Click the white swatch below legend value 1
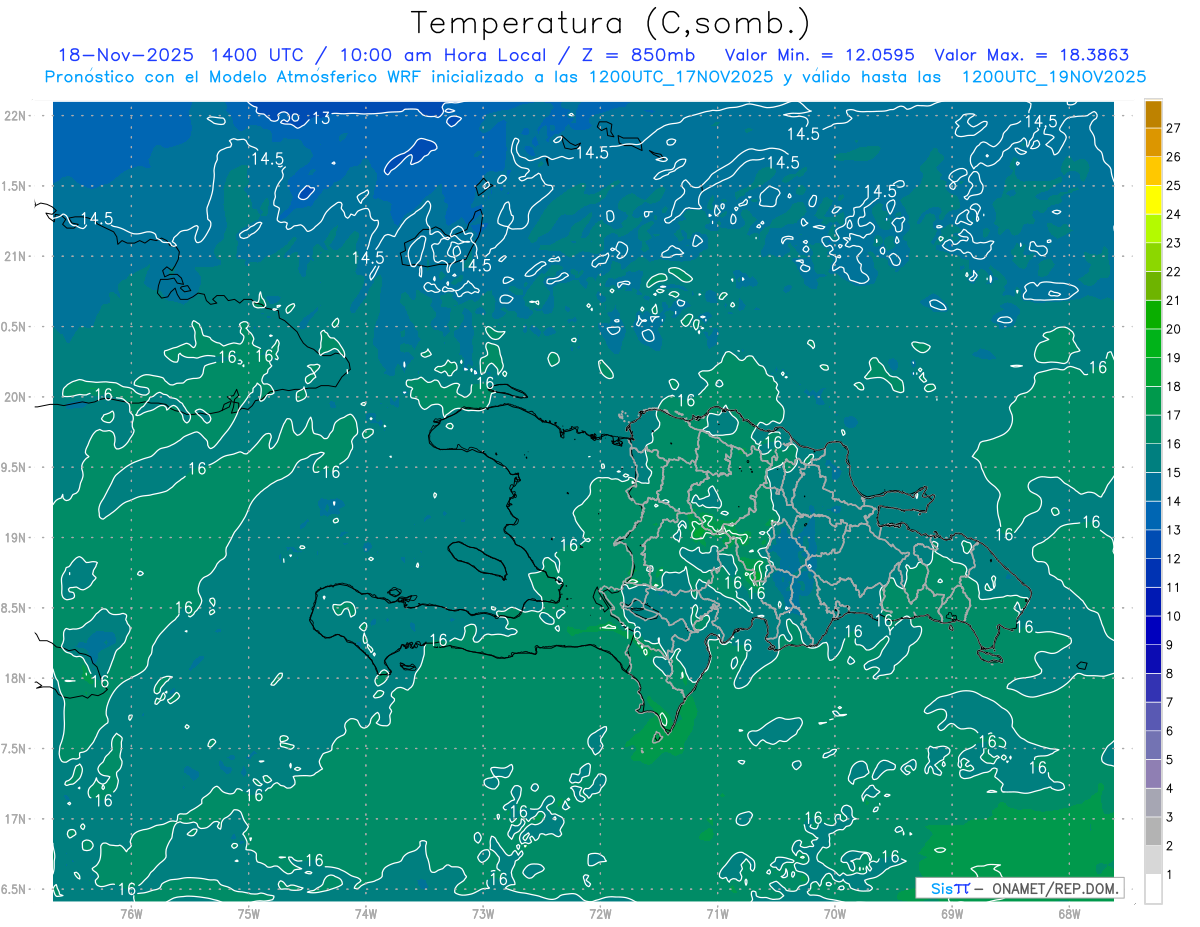The height and width of the screenshot is (927, 1200). click(x=1153, y=889)
